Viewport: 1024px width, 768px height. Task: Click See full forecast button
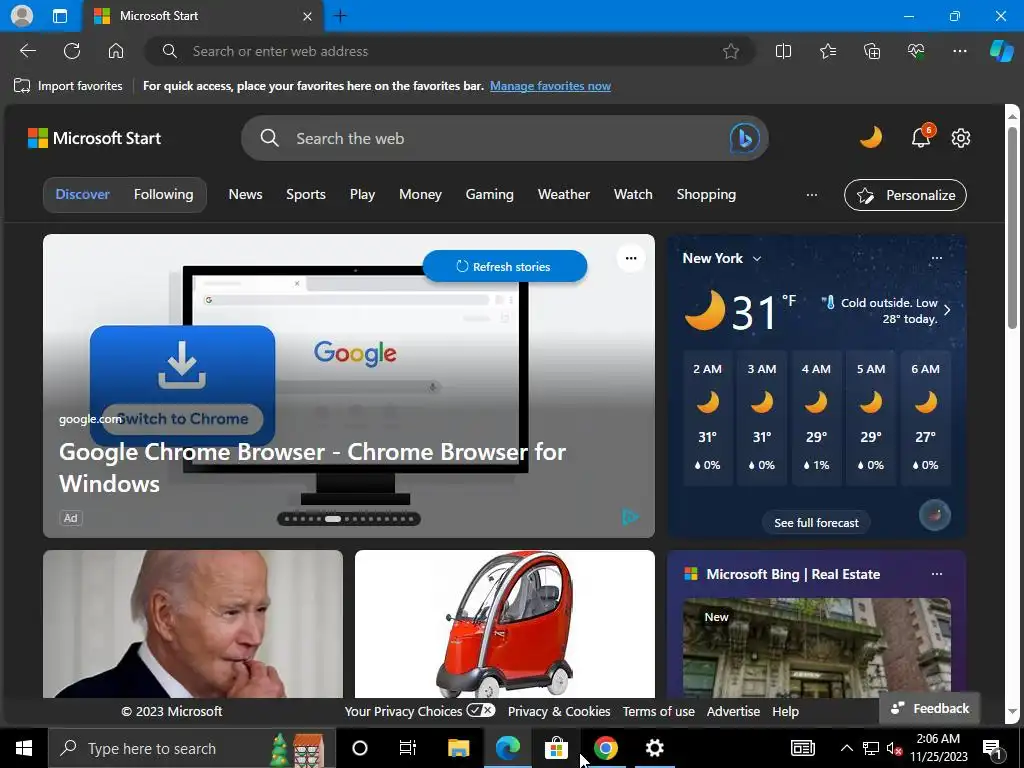(816, 522)
